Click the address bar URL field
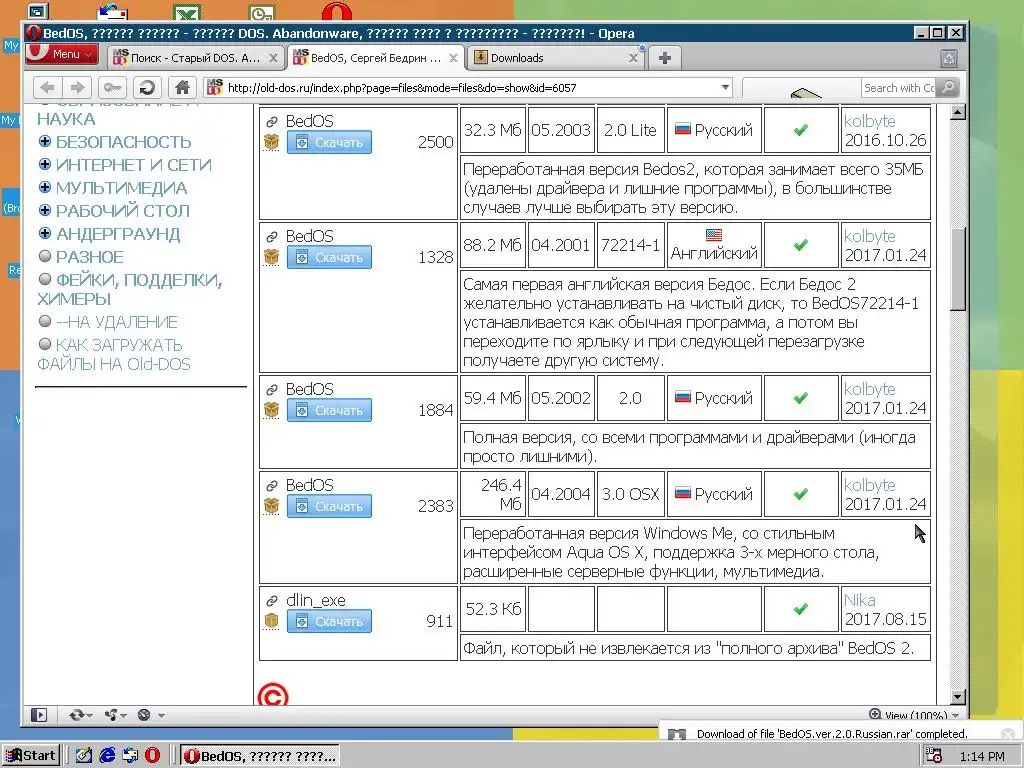The height and width of the screenshot is (768, 1024). tap(467, 88)
